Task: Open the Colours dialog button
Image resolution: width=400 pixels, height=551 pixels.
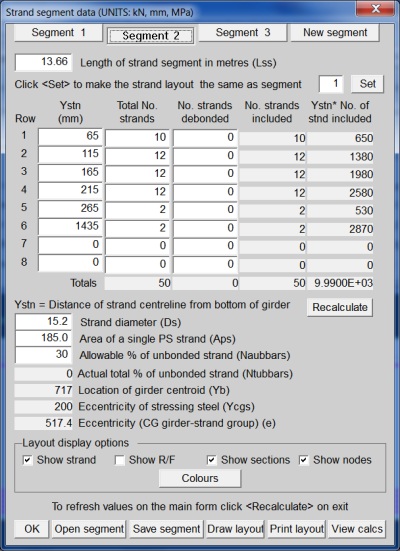Action: [200, 478]
